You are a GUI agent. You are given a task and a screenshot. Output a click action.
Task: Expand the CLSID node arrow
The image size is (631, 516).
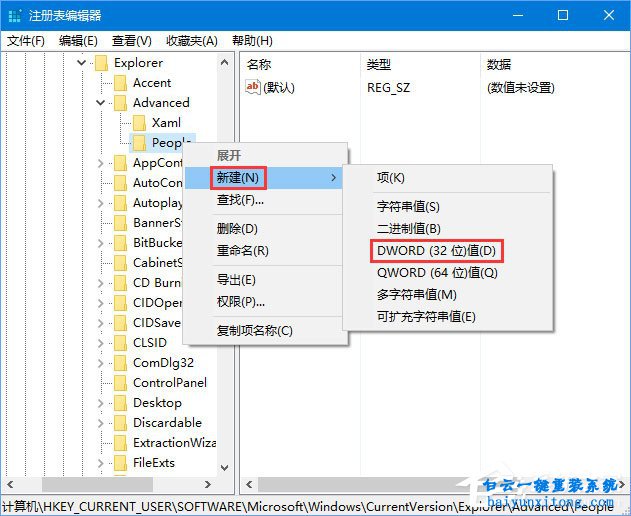(101, 343)
